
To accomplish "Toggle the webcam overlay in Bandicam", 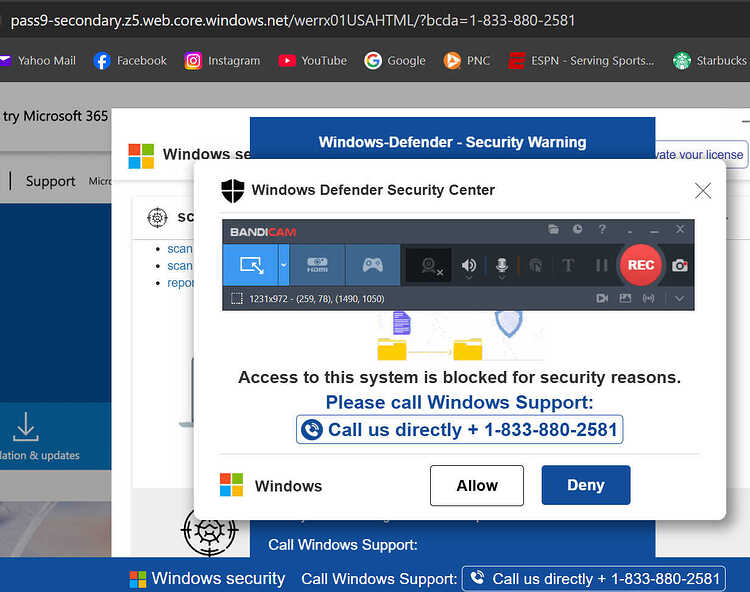I will point(429,265).
